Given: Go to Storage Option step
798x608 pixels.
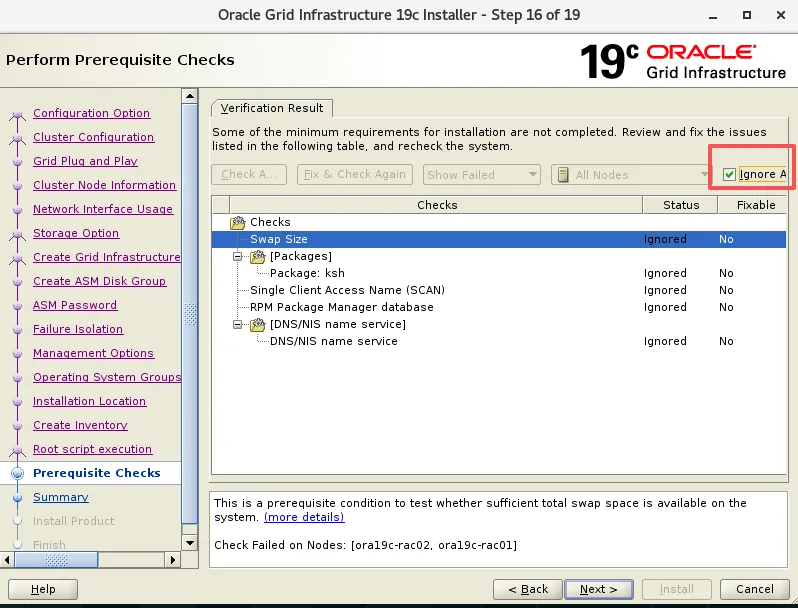Looking at the screenshot, I should coord(76,233).
